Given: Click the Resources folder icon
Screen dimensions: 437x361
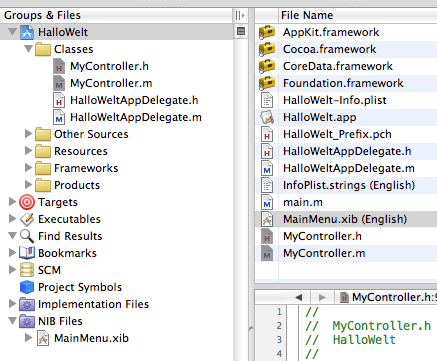Looking at the screenshot, I should (43, 151).
